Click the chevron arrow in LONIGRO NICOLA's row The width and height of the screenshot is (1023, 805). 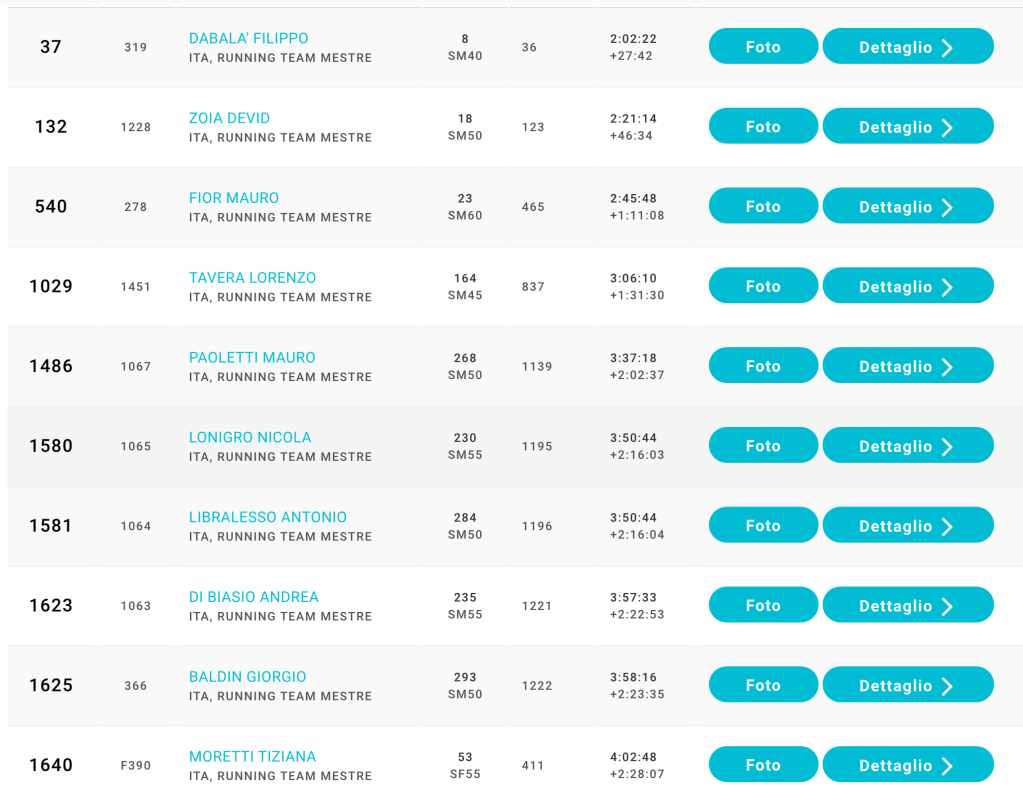pos(947,447)
